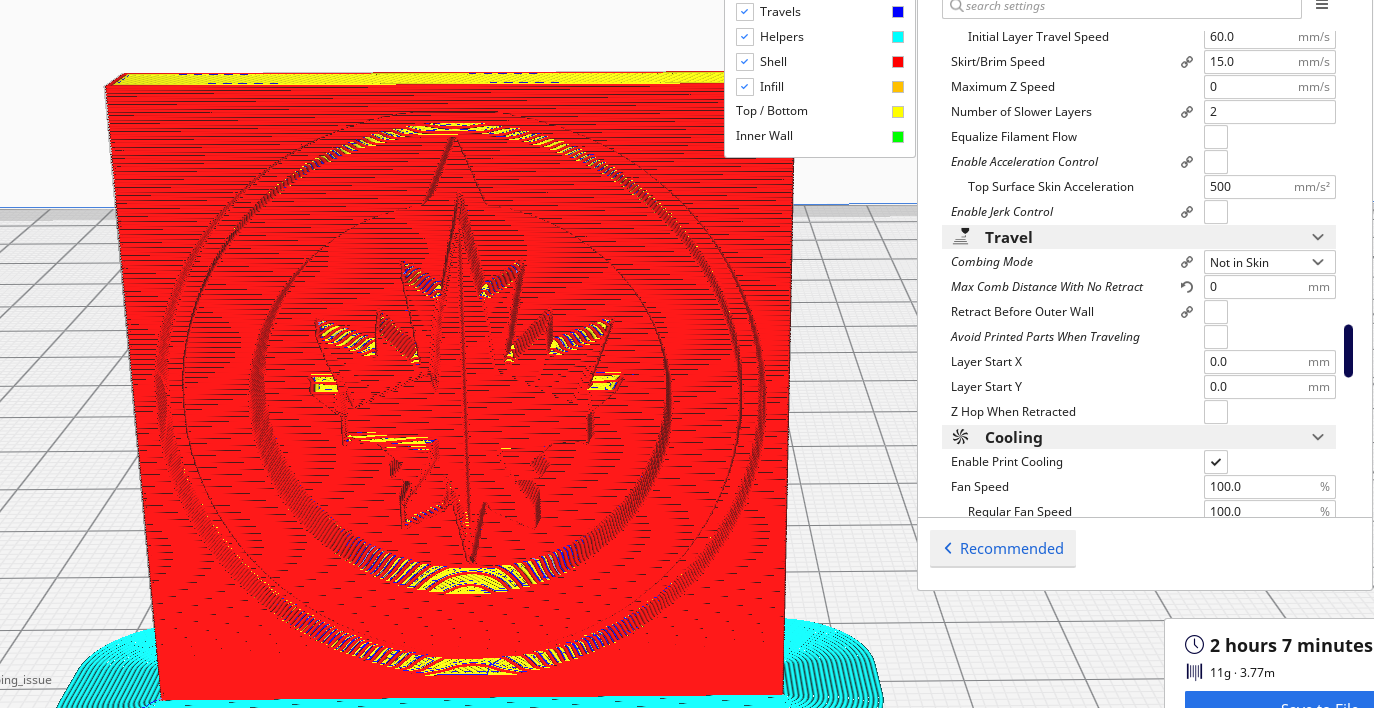Click the settings panel scrollbar thumb
The image size is (1374, 708).
tap(1348, 351)
